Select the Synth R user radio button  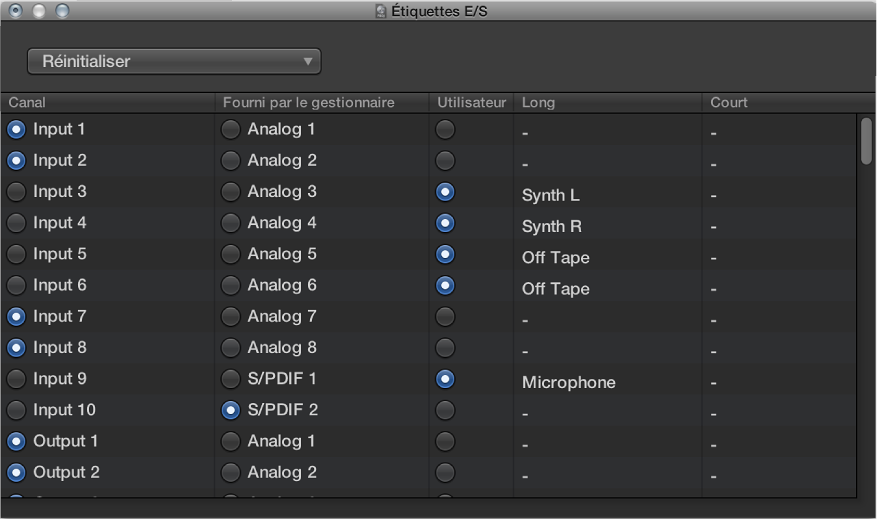pyautogui.click(x=445, y=223)
